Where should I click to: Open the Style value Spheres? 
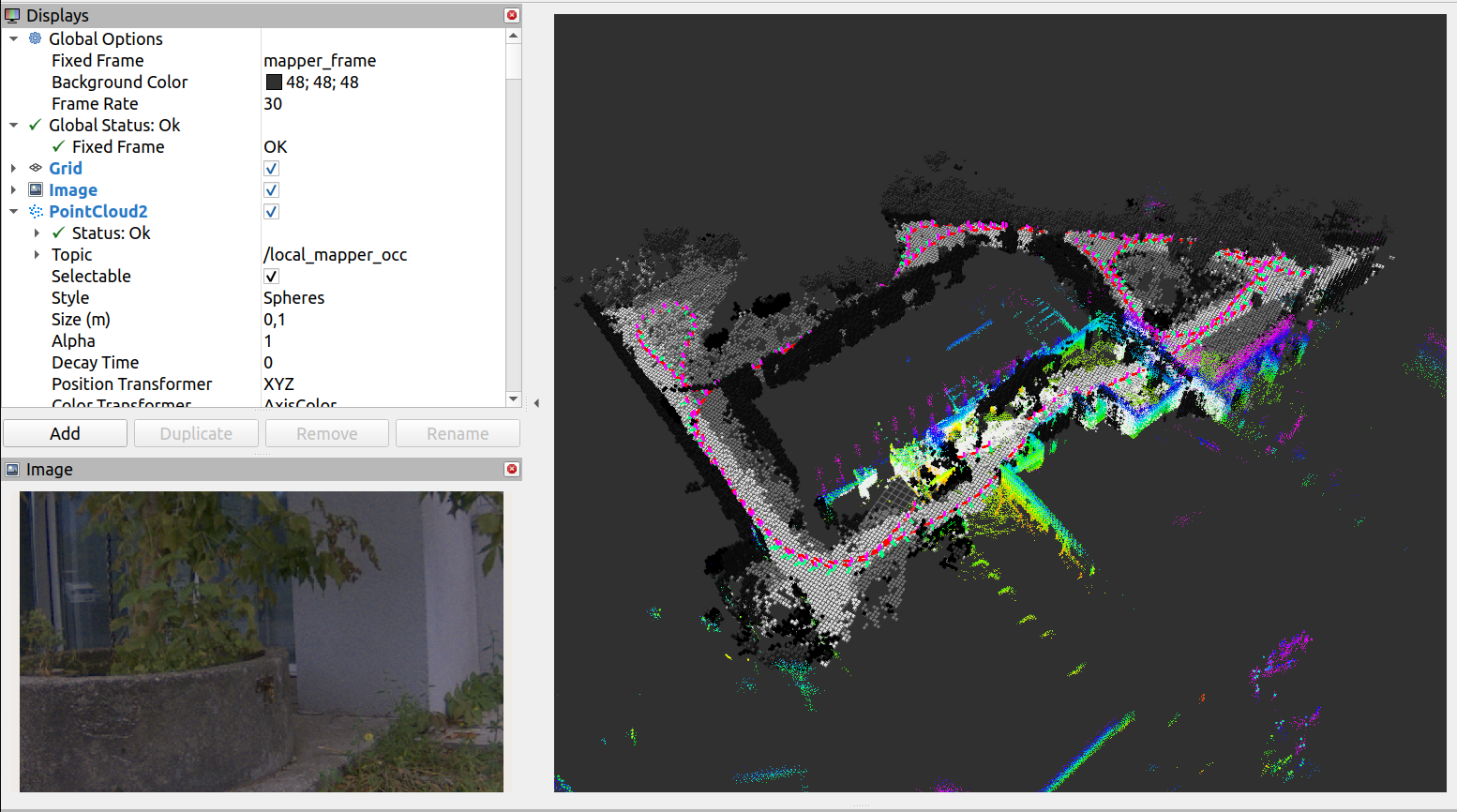pos(293,297)
